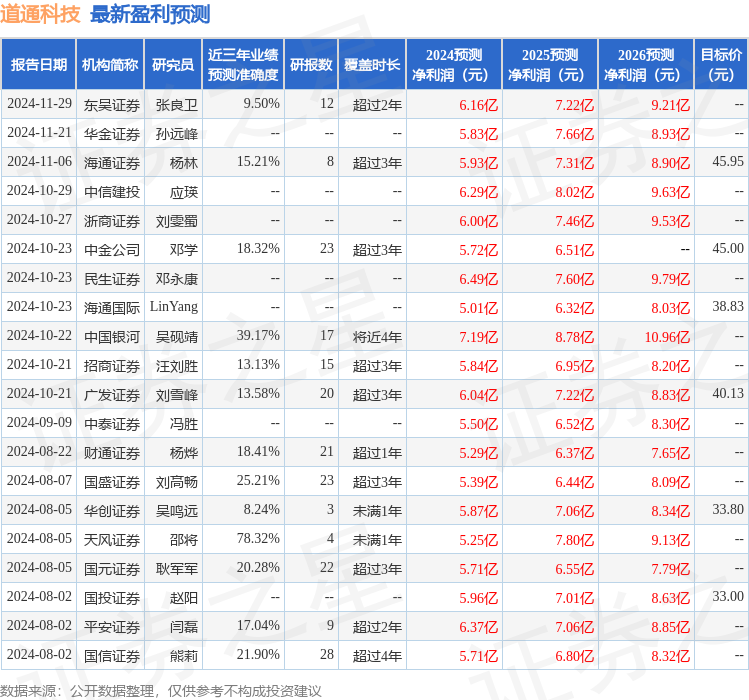The width and height of the screenshot is (749, 700).
Task: Click analyst name 张良卫
Action: (177, 104)
